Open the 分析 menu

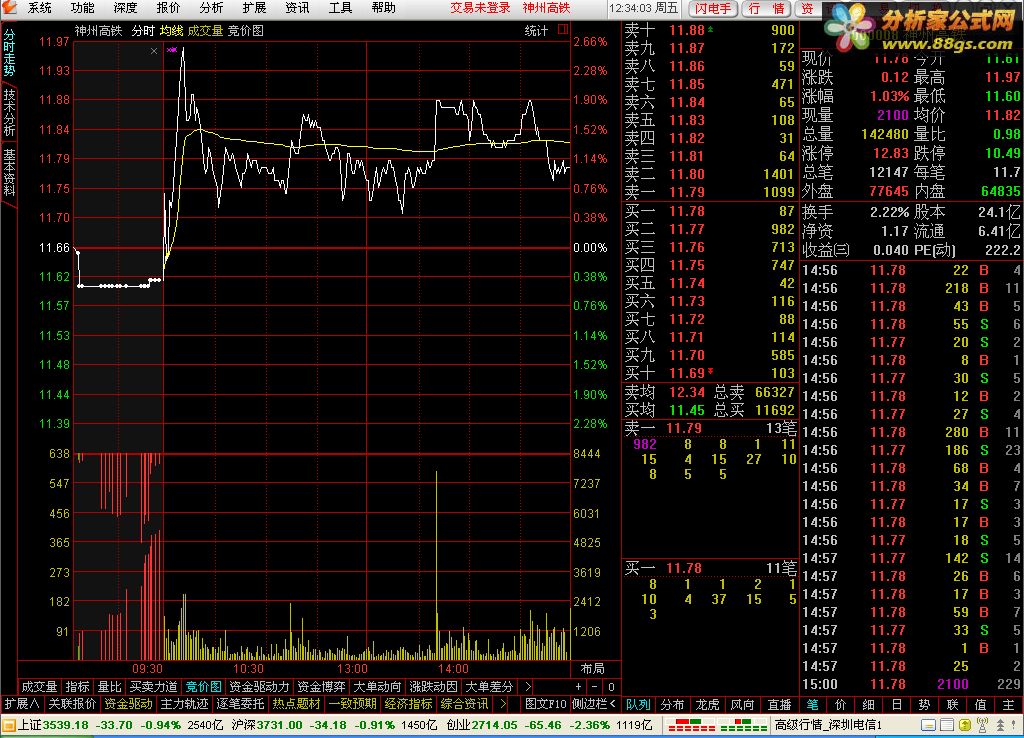(x=212, y=8)
